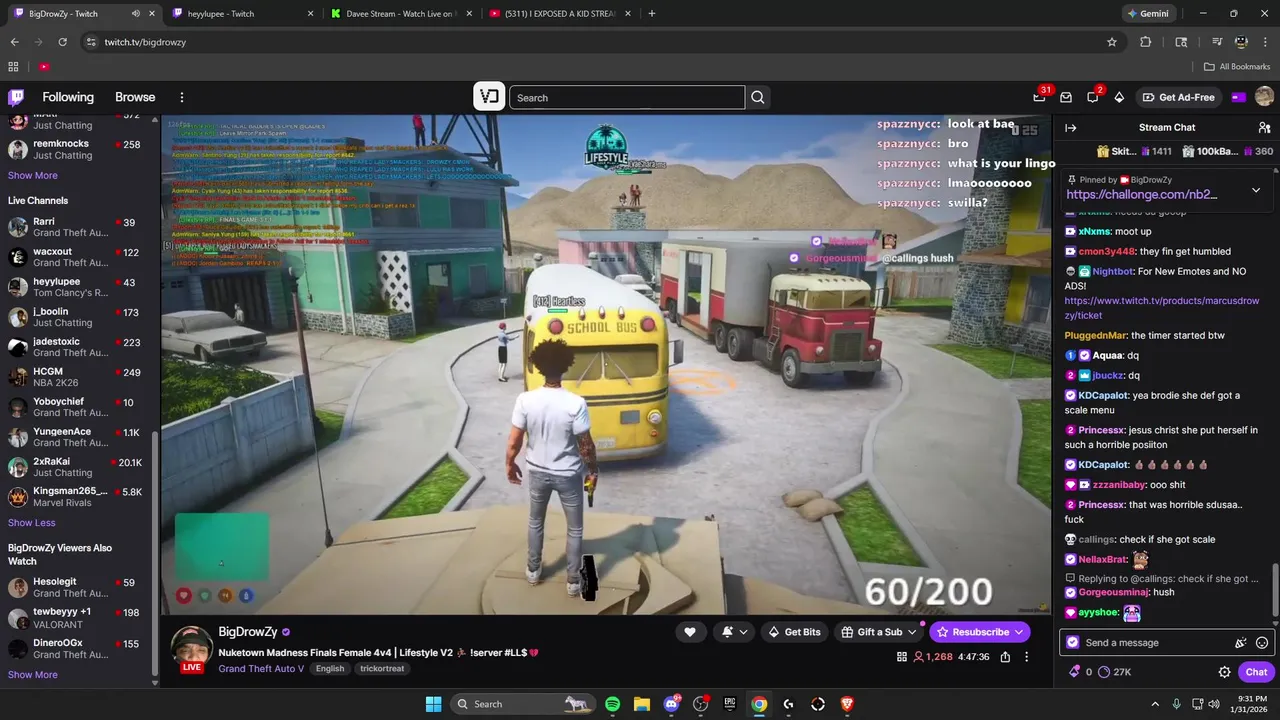
Task: Share the stream using the share icon
Action: (1005, 657)
